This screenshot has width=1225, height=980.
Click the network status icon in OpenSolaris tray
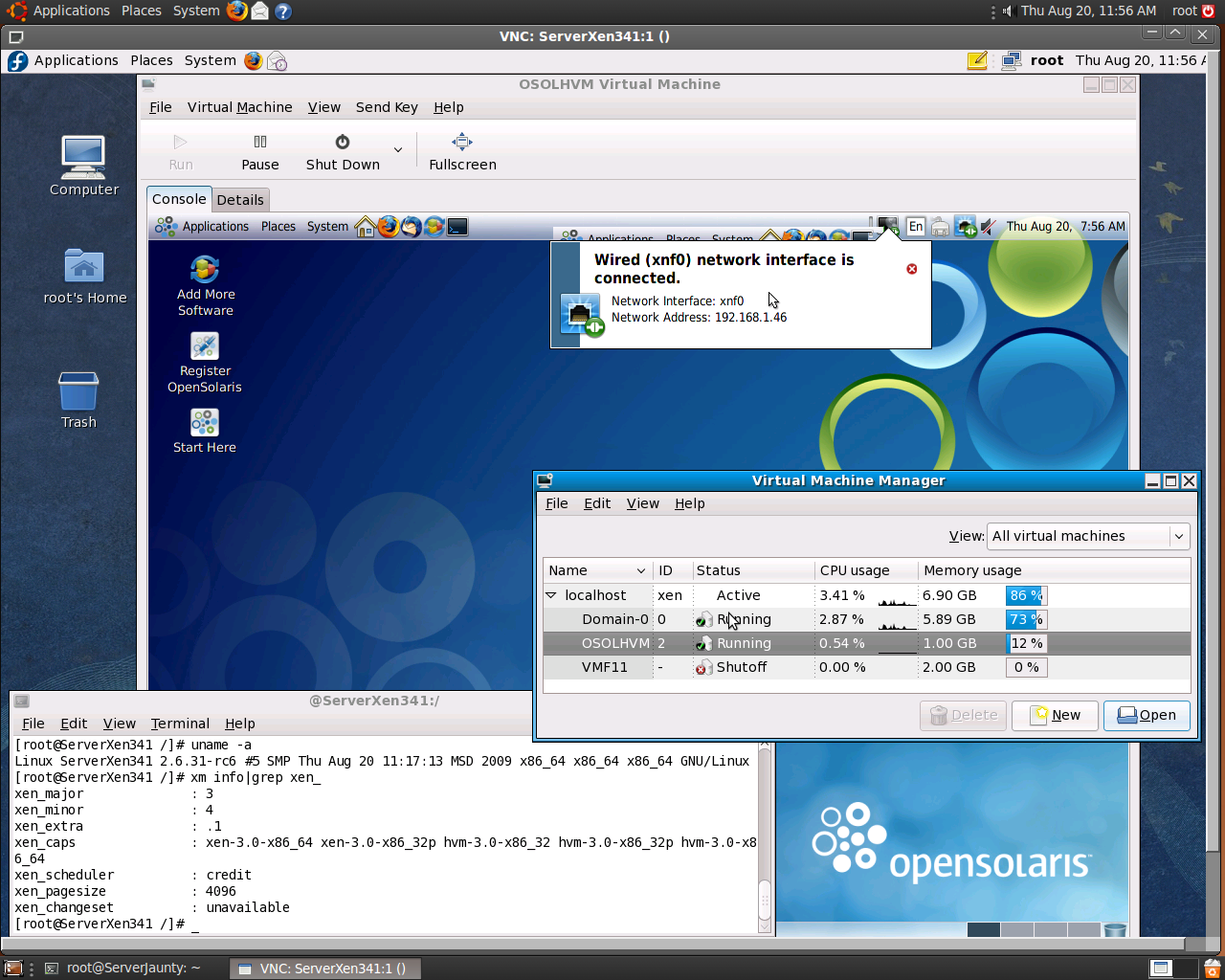click(965, 227)
